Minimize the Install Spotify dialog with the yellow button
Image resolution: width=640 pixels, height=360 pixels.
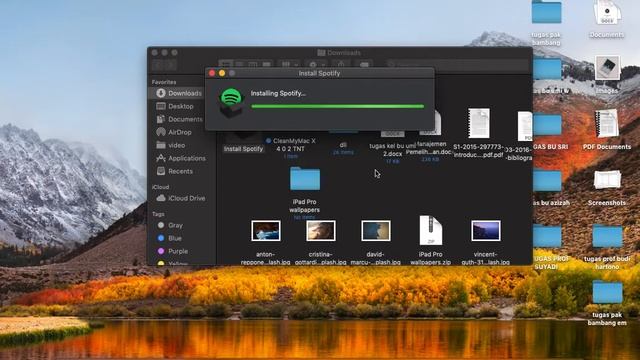[x=222, y=73]
